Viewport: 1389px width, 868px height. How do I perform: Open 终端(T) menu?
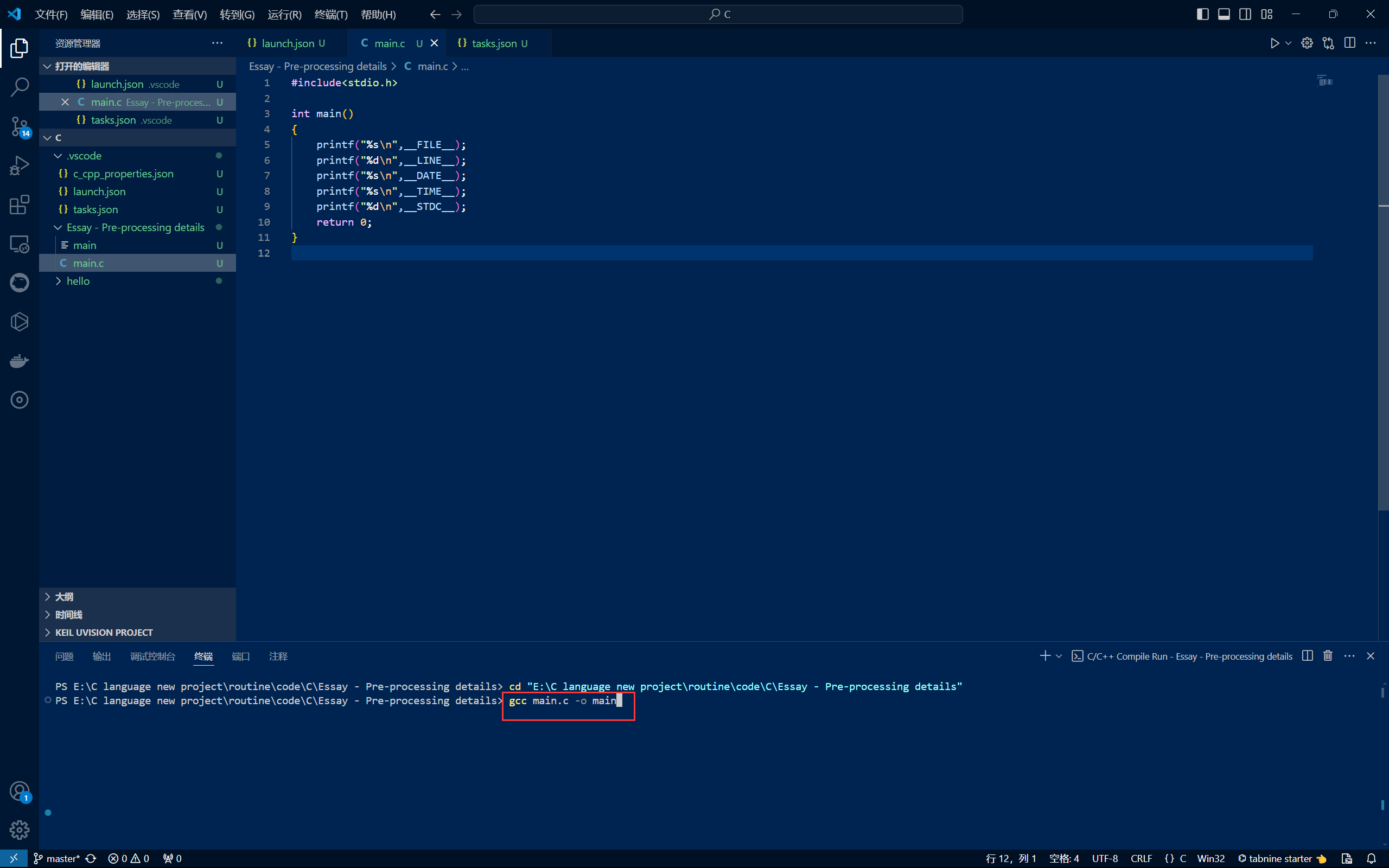pyautogui.click(x=331, y=14)
